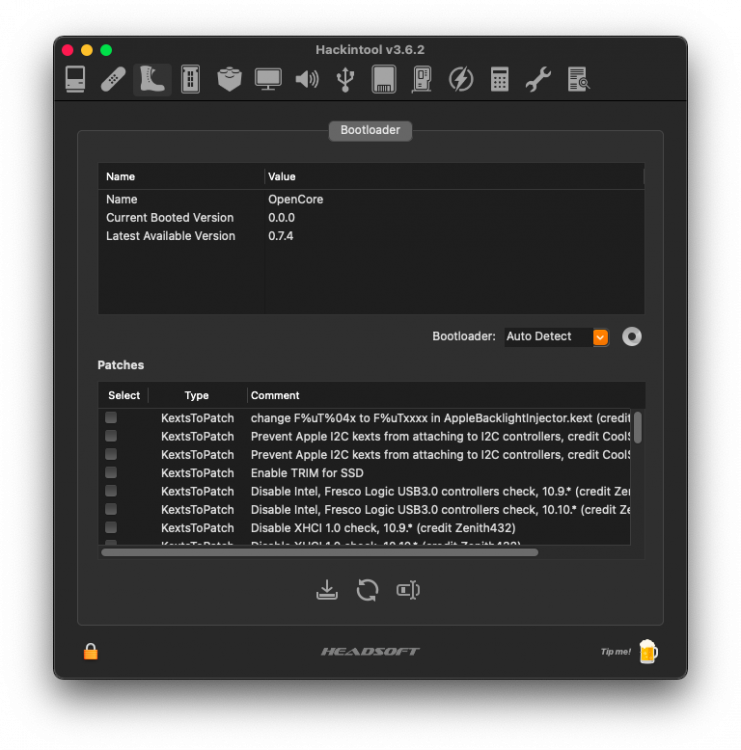This screenshot has width=741, height=750.
Task: Select the Boot (boot shoe) toolbar icon
Action: [152, 79]
